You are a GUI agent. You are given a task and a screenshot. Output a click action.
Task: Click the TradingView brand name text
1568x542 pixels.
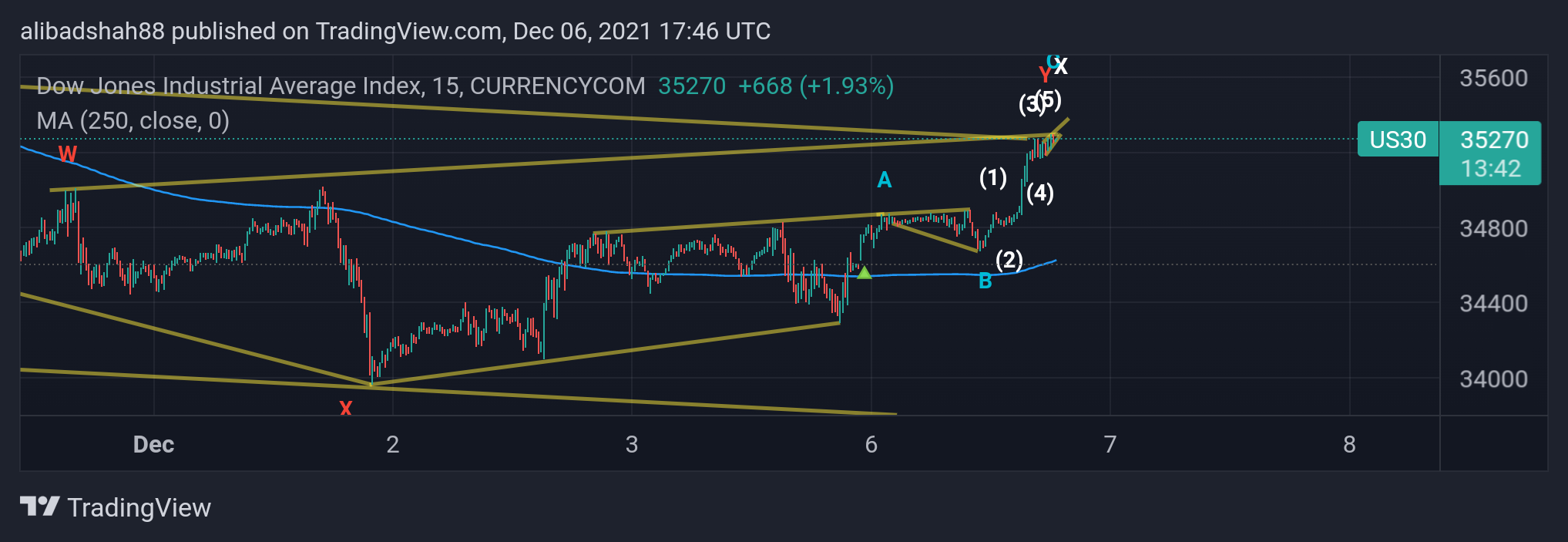[139, 507]
